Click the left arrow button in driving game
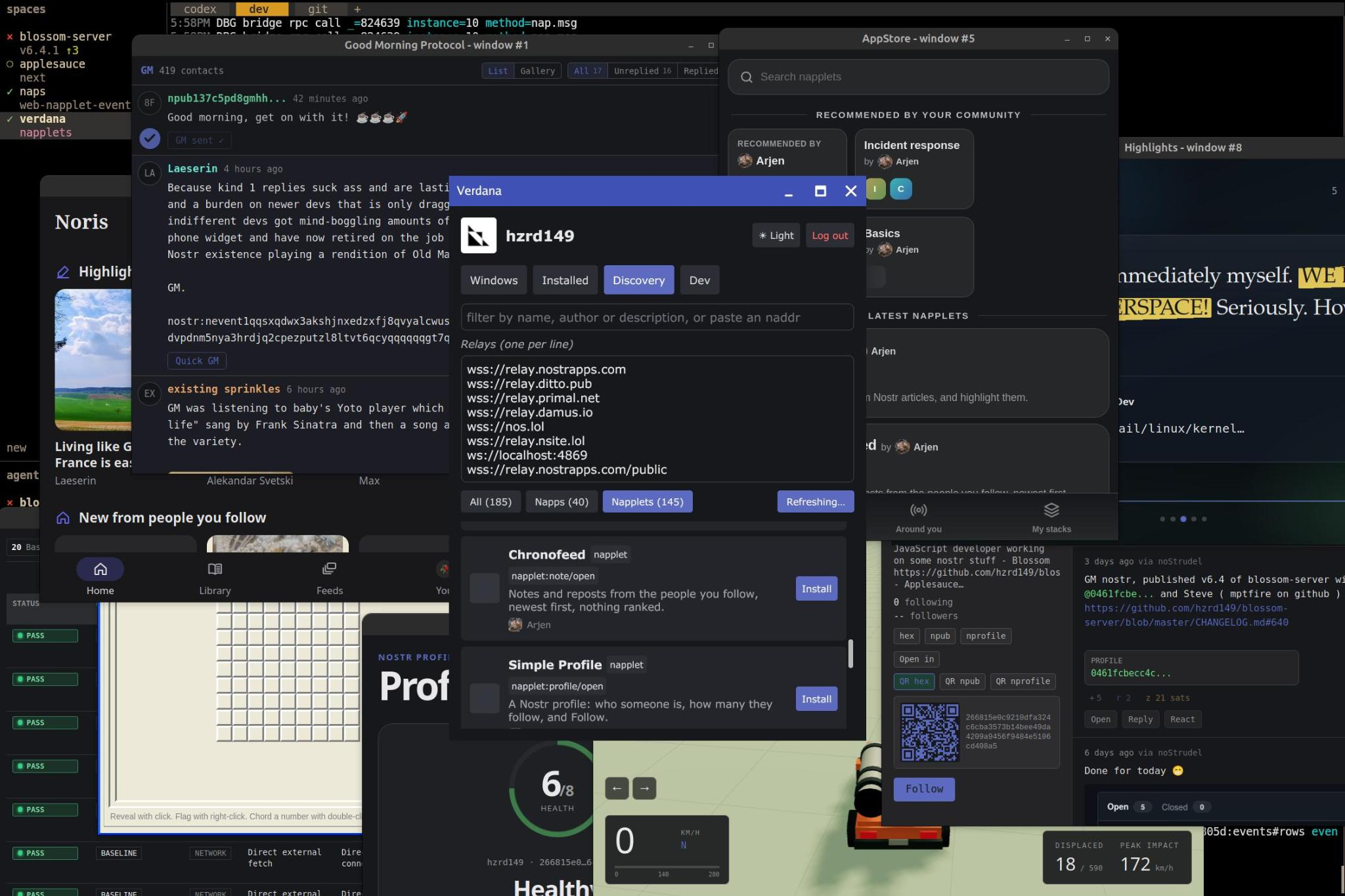This screenshot has height=896, width=1345. 617,788
